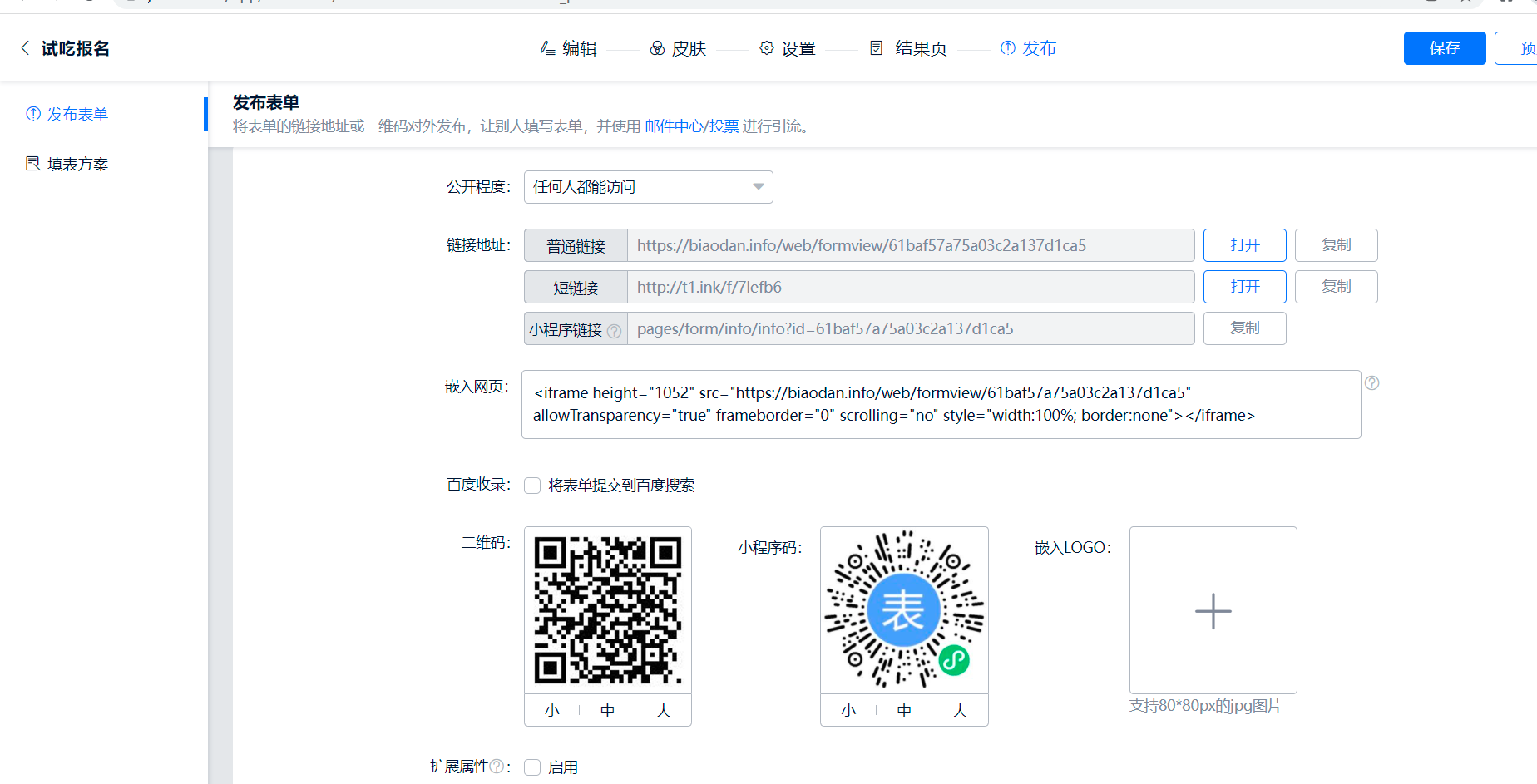Click the back arrow beside 试吃报名

tap(25, 48)
